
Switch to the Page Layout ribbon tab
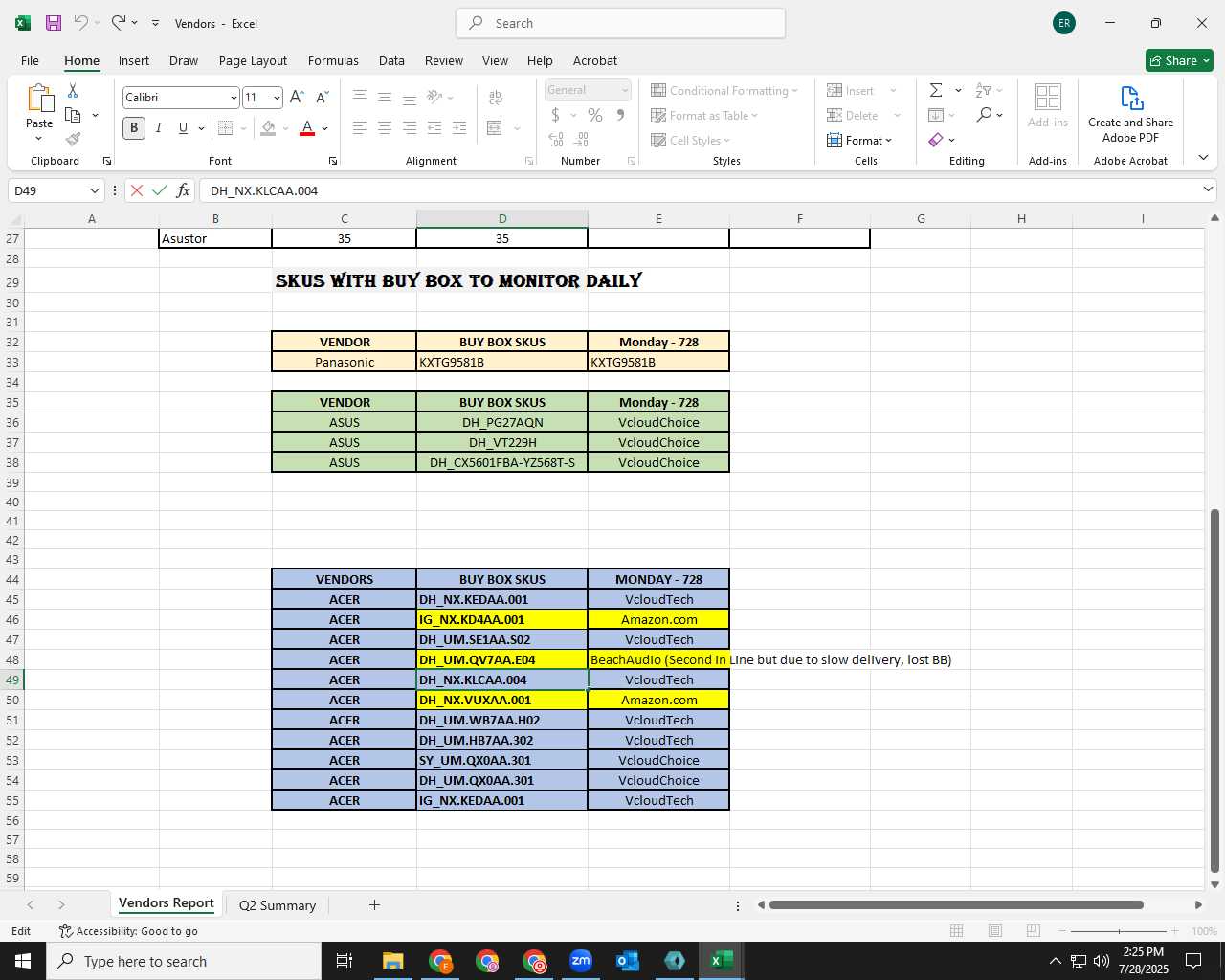[x=253, y=60]
